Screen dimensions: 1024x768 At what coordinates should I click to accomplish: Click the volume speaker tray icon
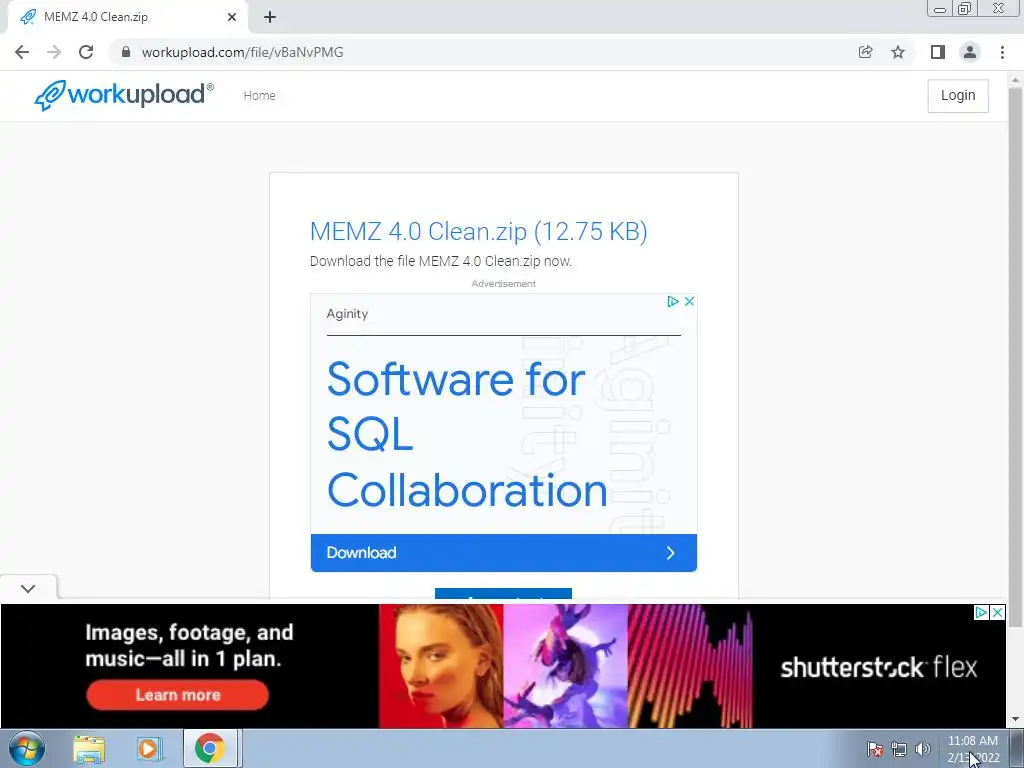click(923, 749)
